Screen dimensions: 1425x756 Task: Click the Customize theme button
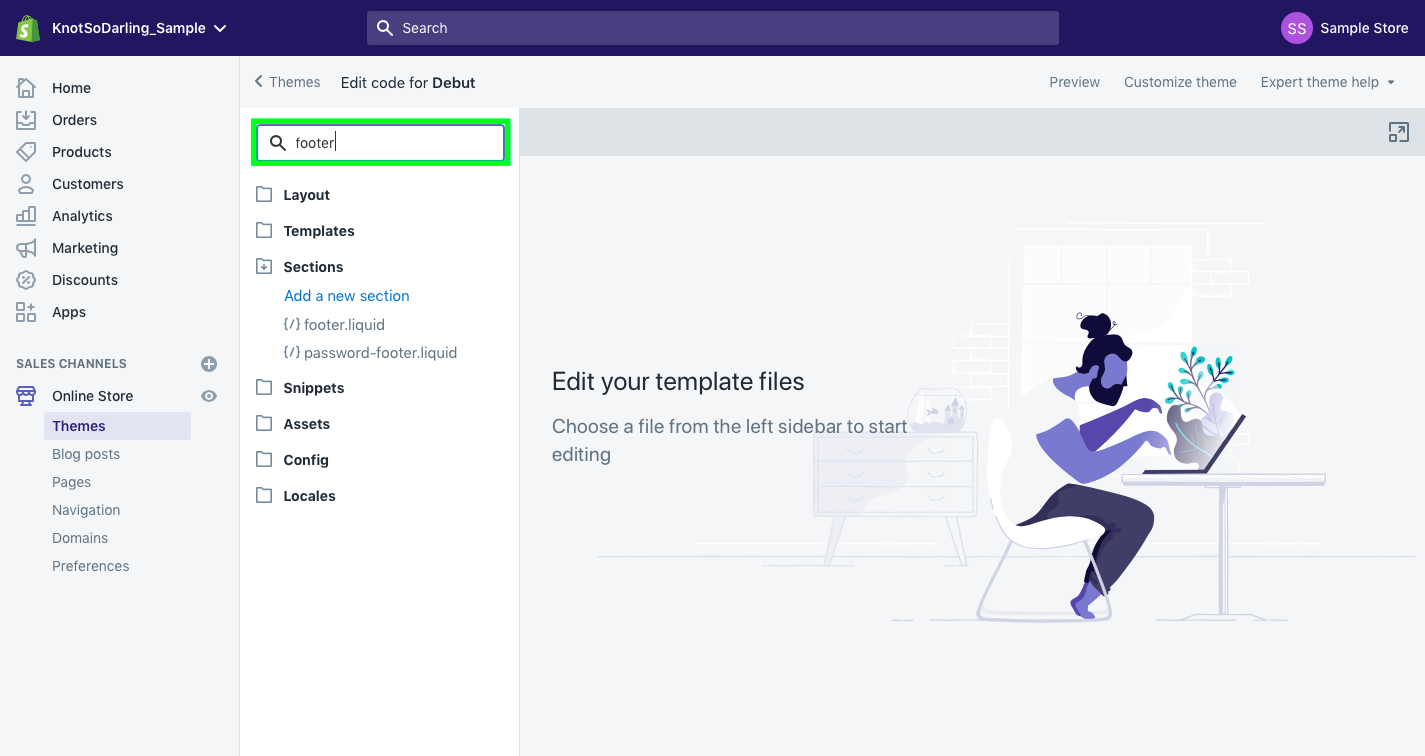(x=1180, y=82)
